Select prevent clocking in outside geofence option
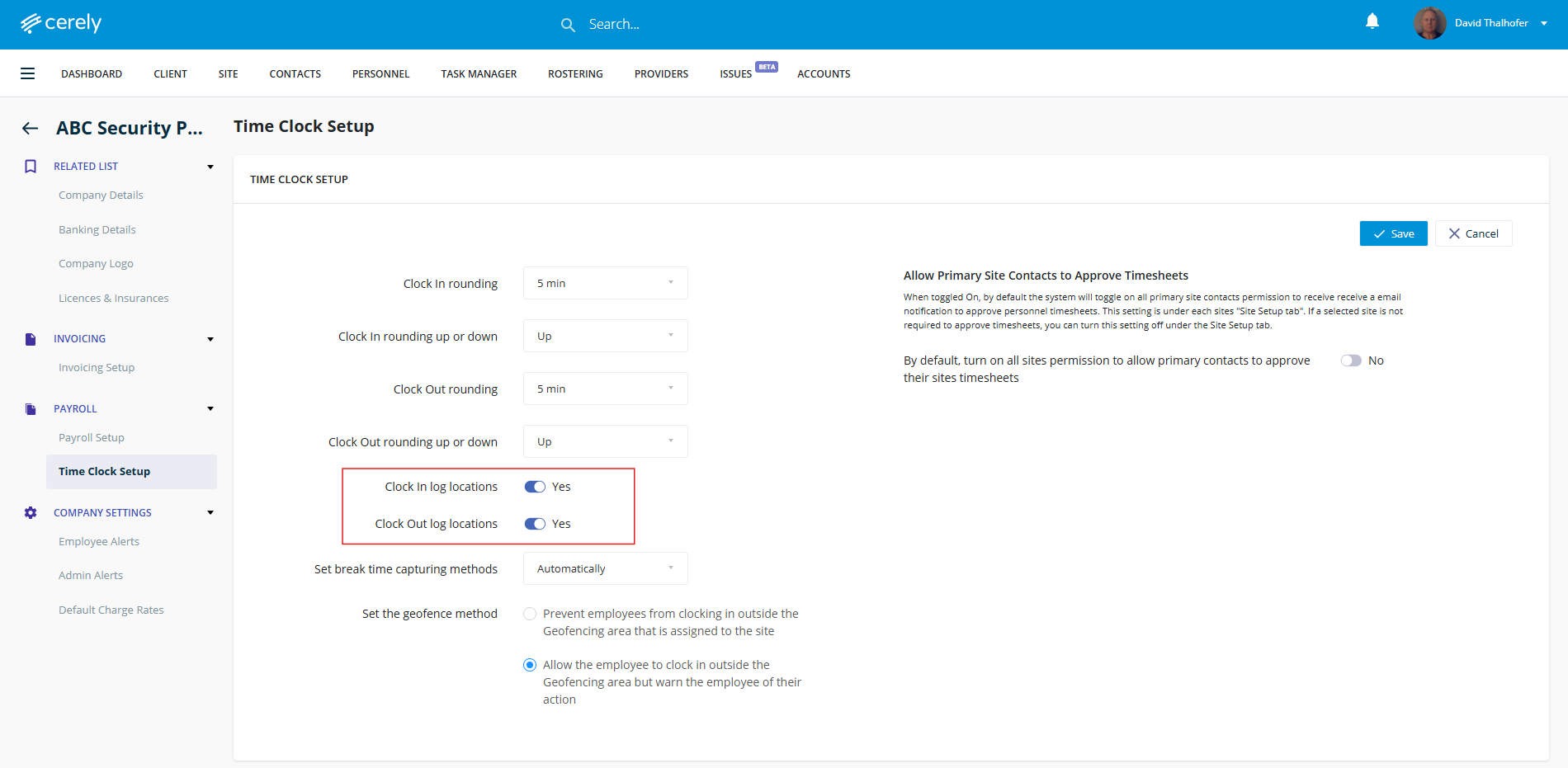1568x768 pixels. pos(530,614)
